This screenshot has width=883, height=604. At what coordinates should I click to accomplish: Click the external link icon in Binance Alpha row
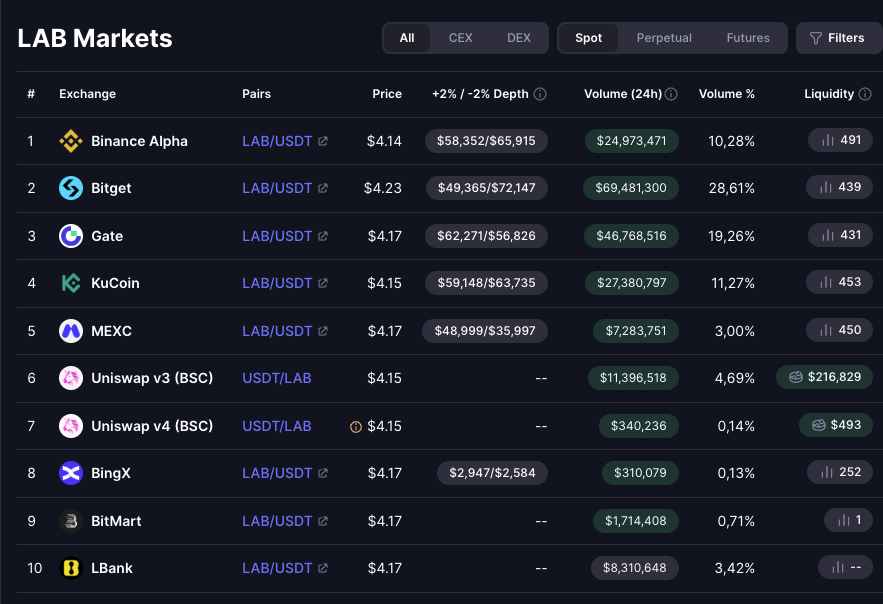(x=323, y=141)
